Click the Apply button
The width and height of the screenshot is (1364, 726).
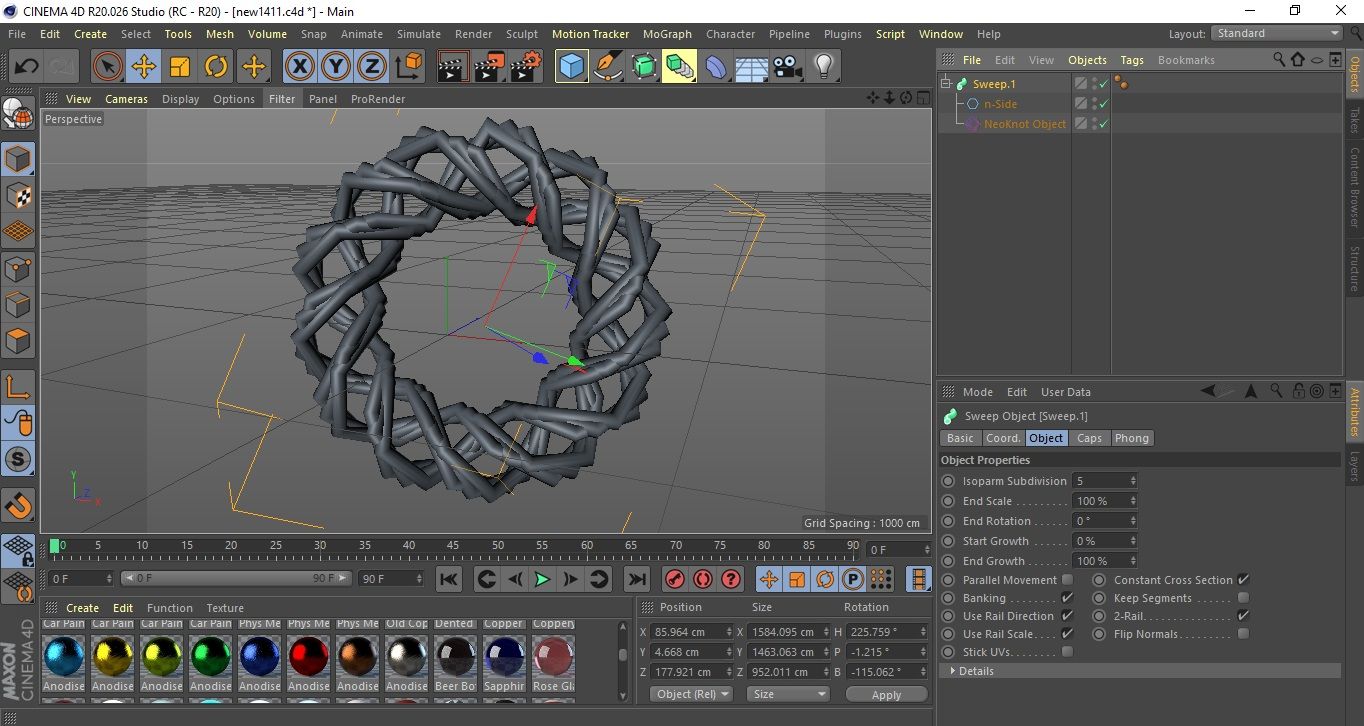(x=886, y=694)
